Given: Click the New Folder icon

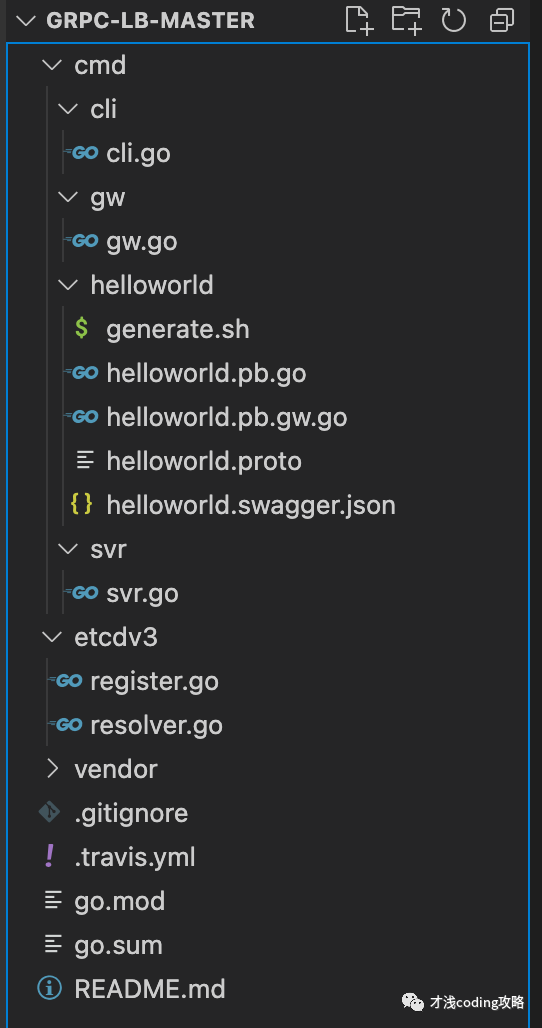Looking at the screenshot, I should click(406, 20).
